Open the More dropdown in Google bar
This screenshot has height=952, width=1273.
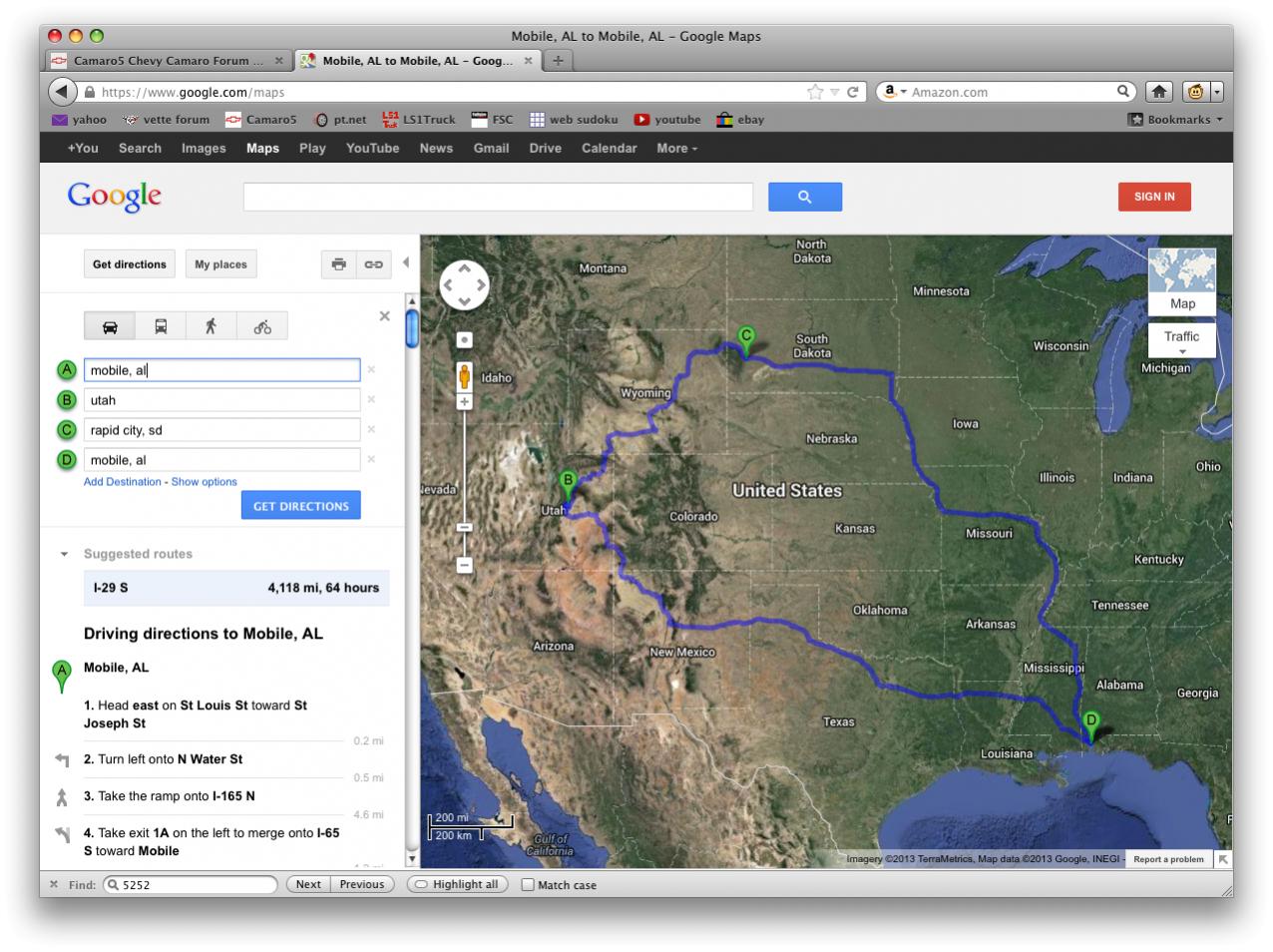point(676,148)
